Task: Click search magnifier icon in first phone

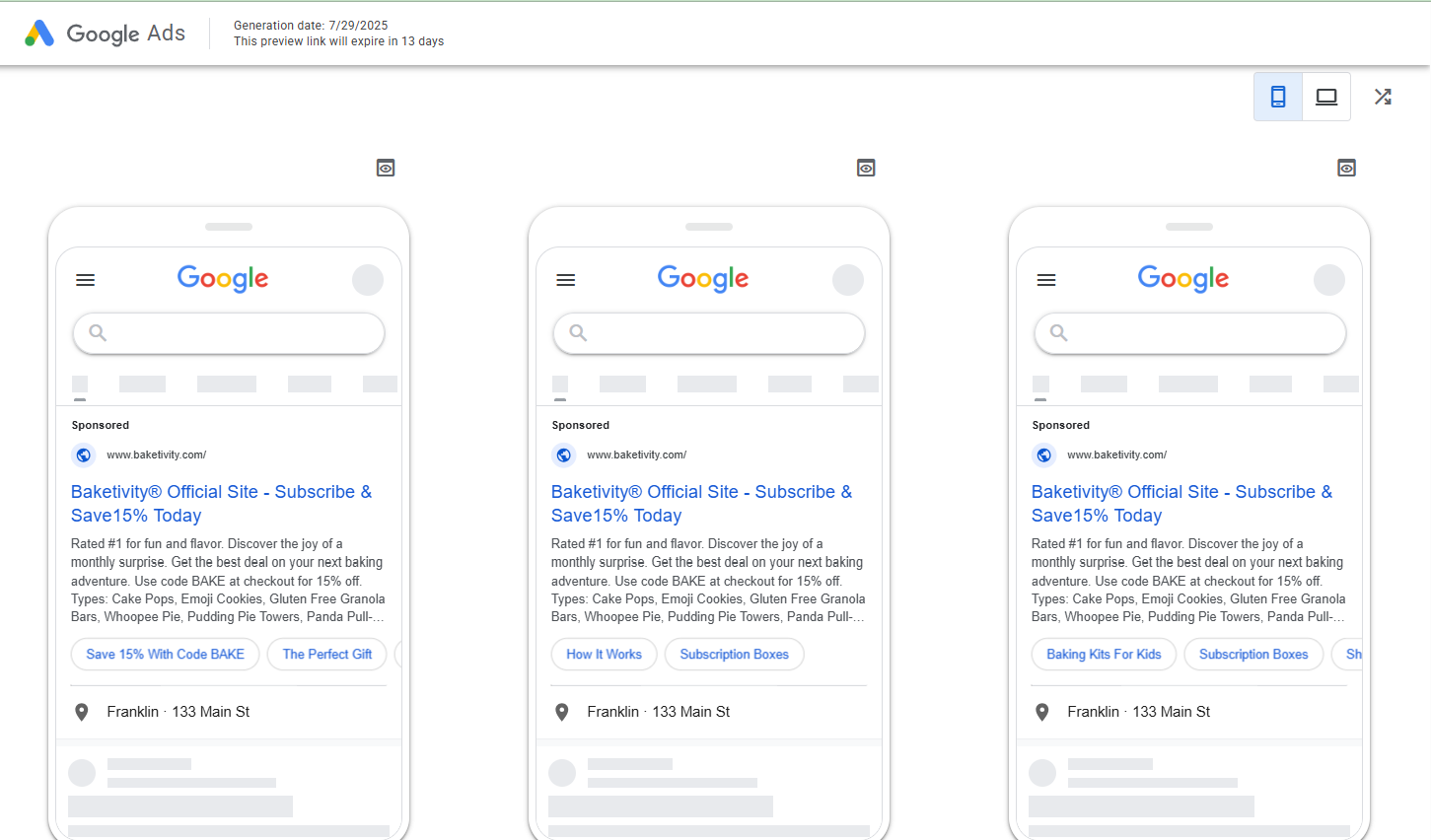Action: 98,333
